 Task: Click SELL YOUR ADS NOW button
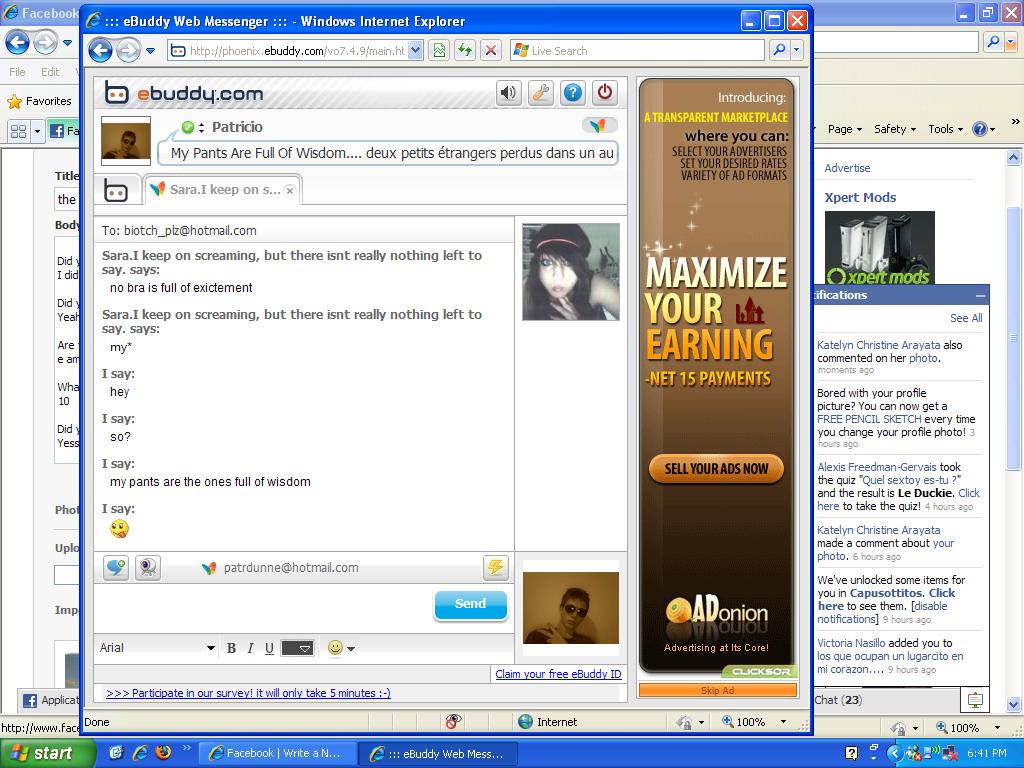716,469
